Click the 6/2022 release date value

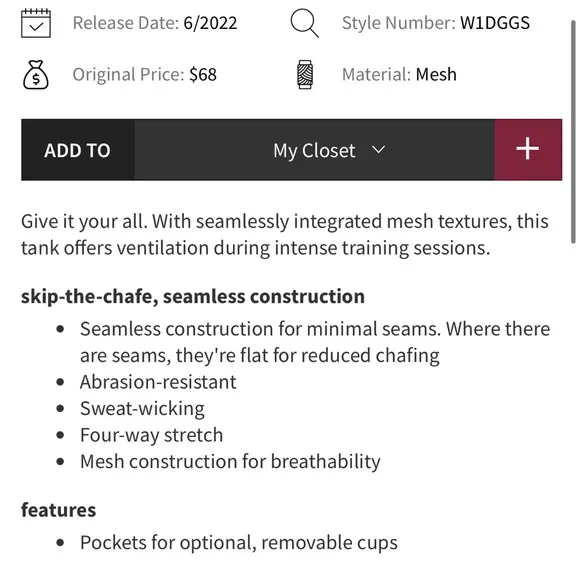(210, 23)
